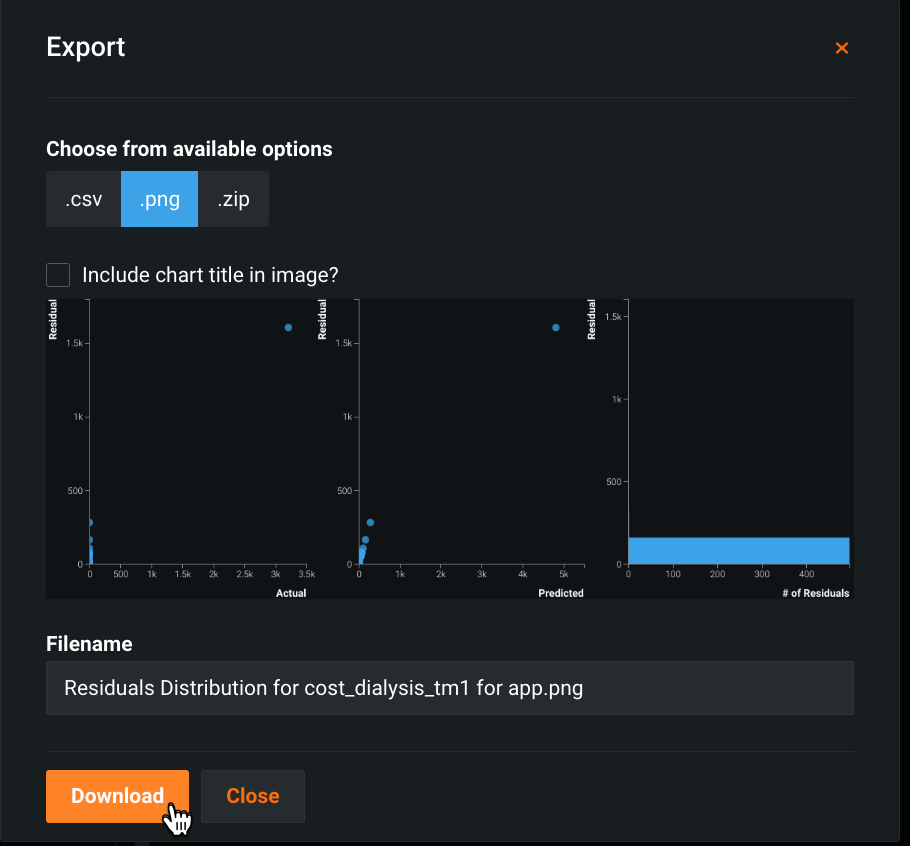
Task: Focus the Filename text field
Action: (449, 688)
